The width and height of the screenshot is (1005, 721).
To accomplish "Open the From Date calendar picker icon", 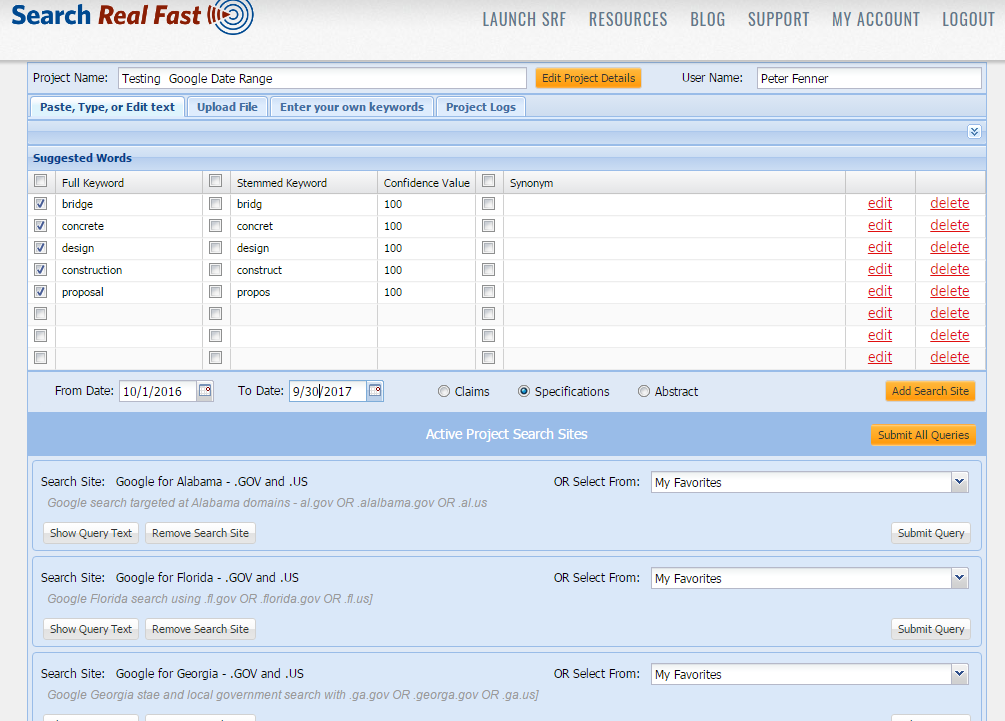I will click(x=205, y=390).
